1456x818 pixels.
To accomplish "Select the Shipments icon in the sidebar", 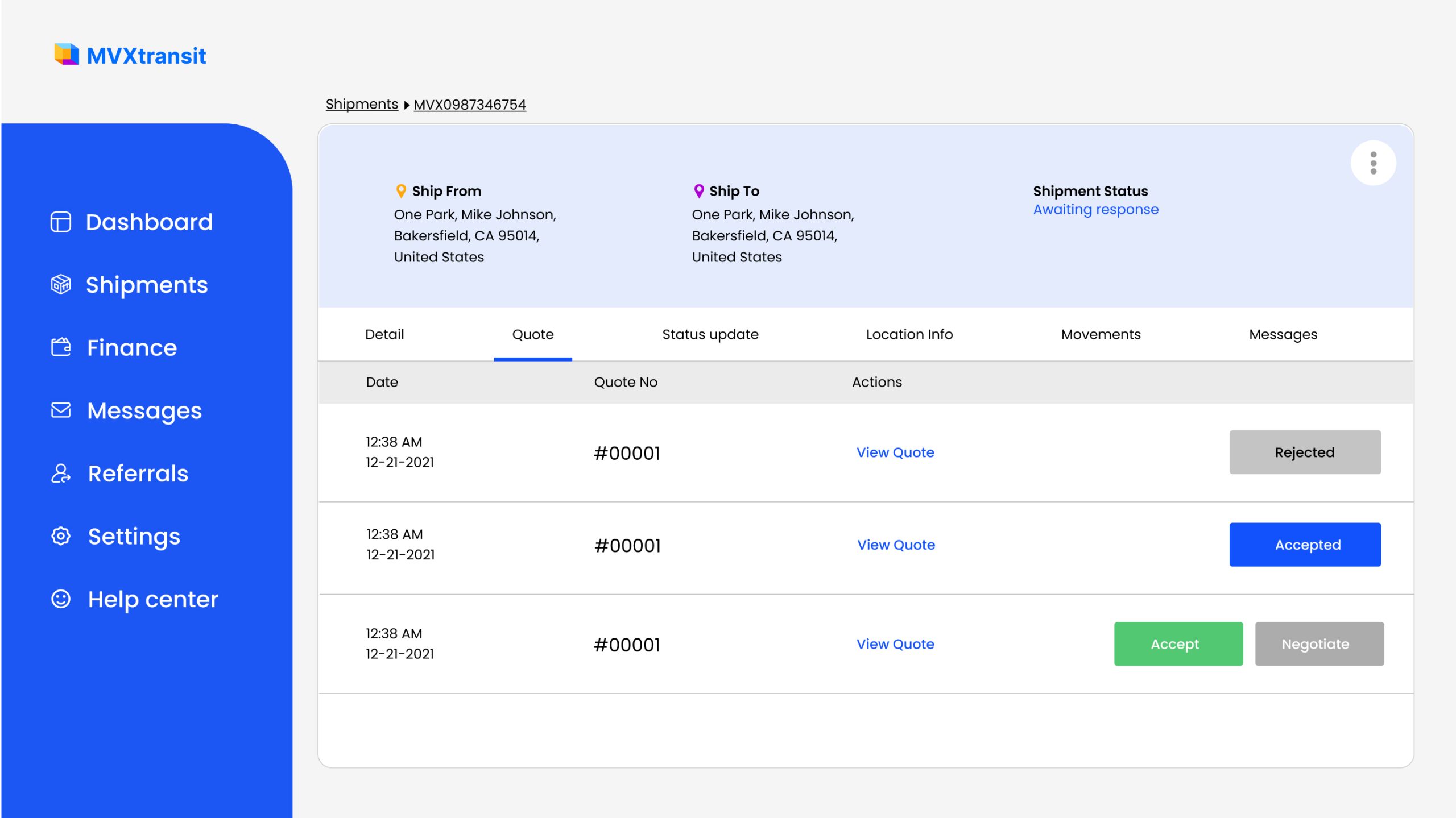I will (61, 285).
